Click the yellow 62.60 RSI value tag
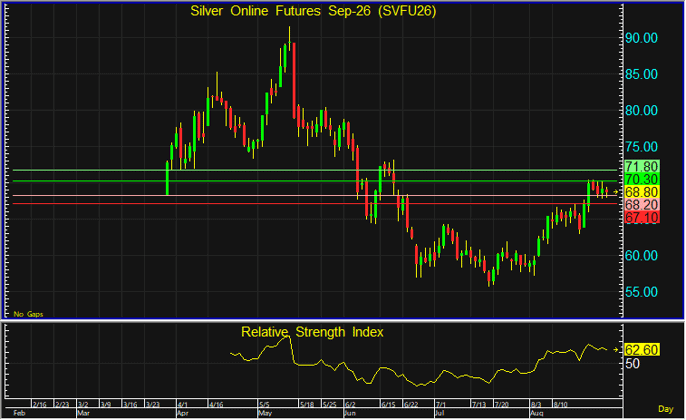 641,350
